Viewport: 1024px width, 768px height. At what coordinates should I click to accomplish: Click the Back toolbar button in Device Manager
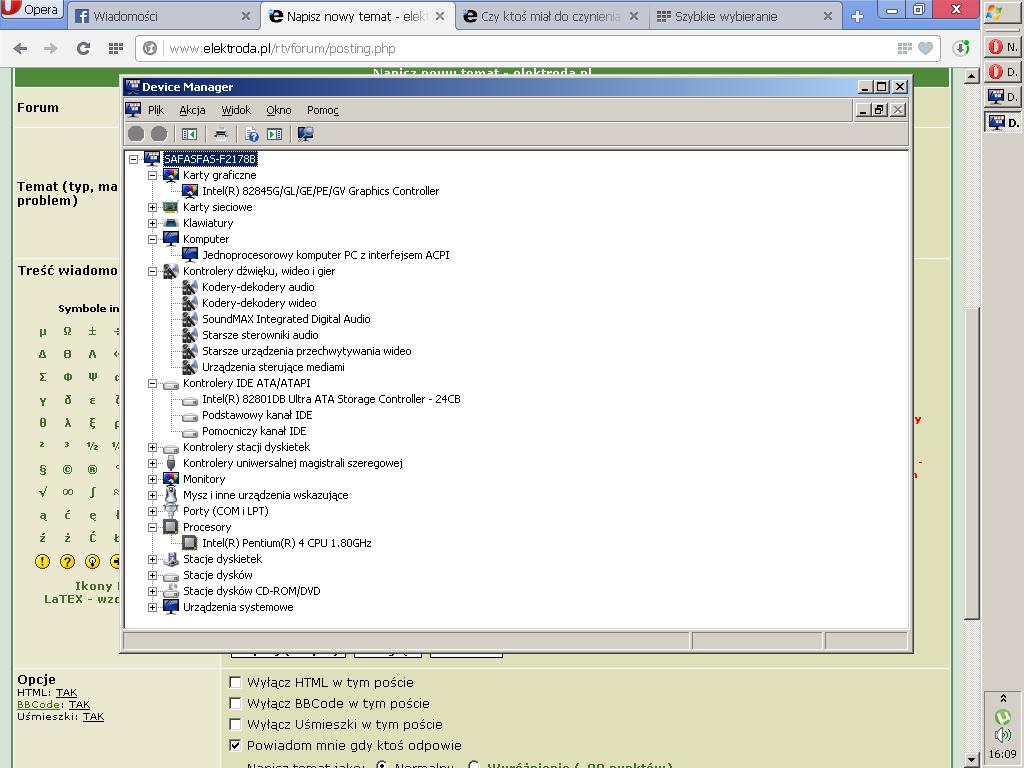click(x=136, y=134)
